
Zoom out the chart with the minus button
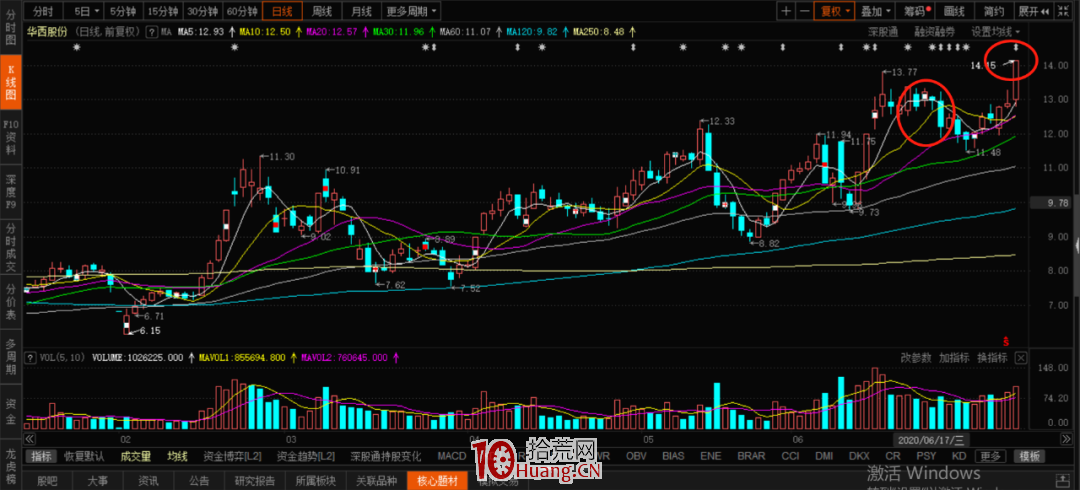click(x=803, y=11)
